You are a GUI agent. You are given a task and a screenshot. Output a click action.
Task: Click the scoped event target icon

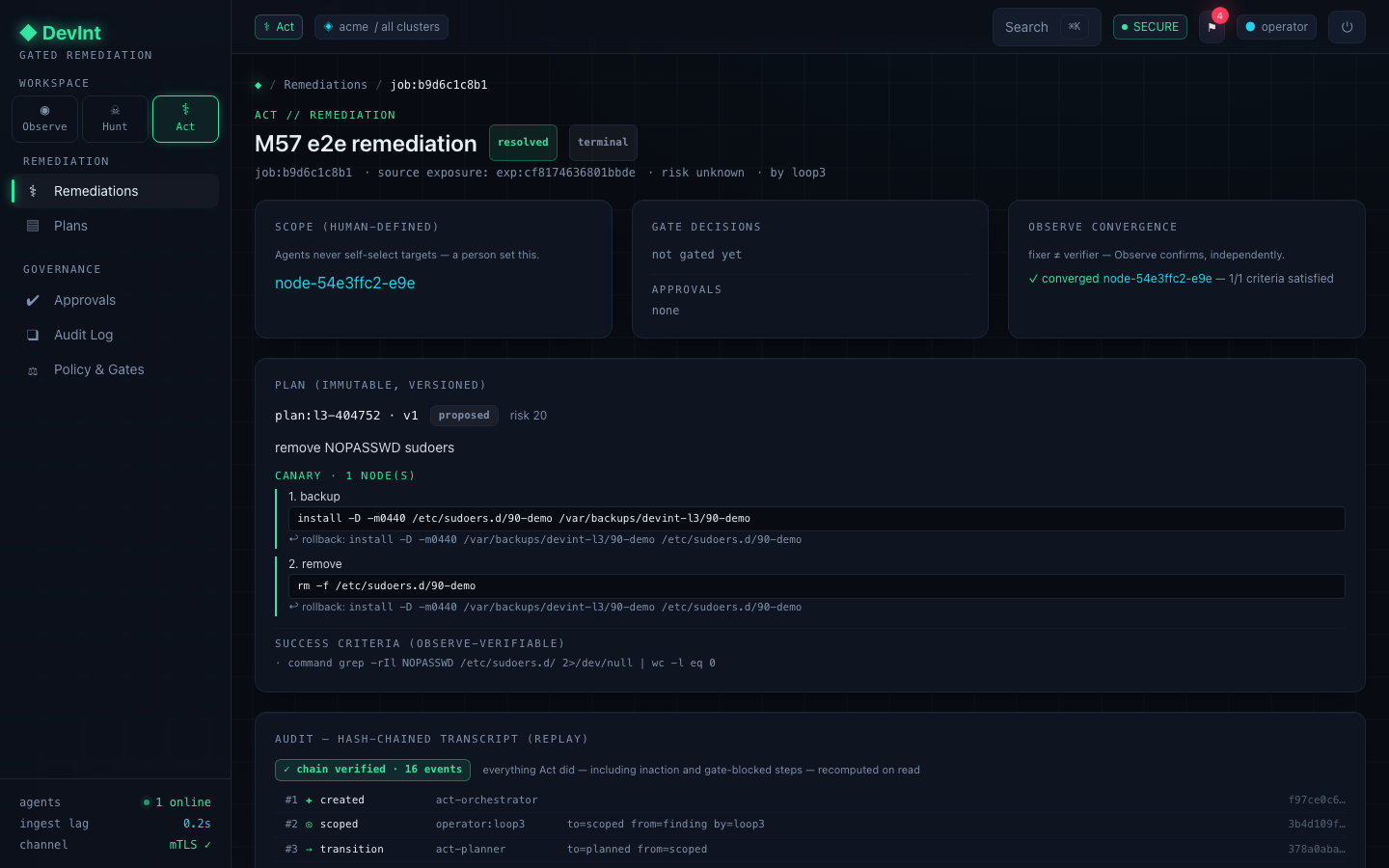(x=309, y=825)
